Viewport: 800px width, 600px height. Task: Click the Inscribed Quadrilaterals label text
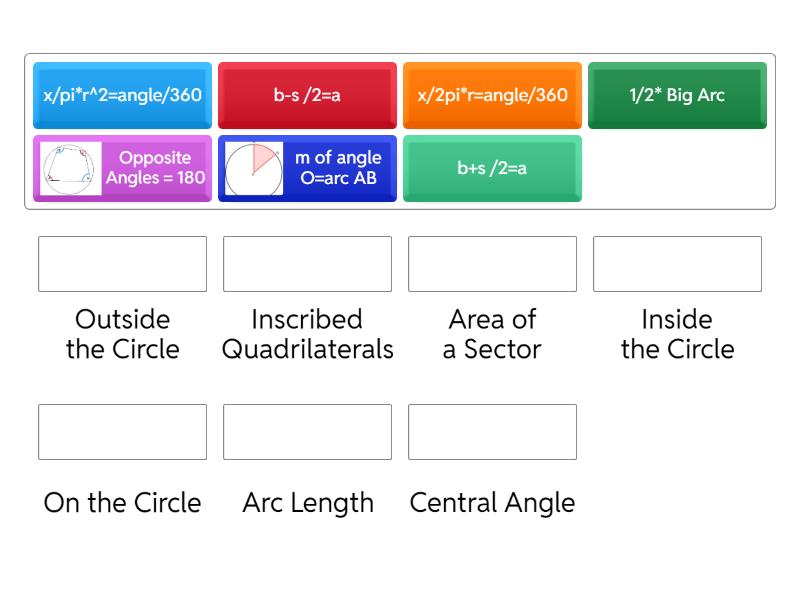click(307, 334)
